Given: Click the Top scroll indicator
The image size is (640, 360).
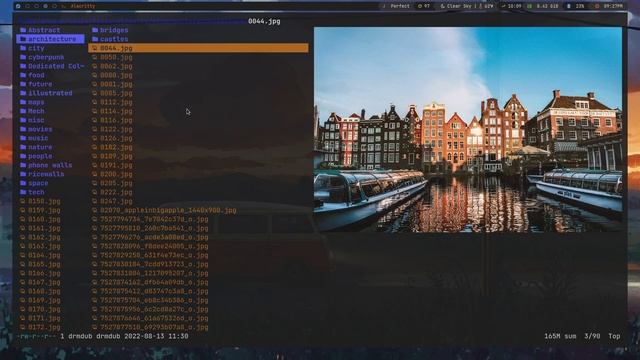Looking at the screenshot, I should click(x=614, y=336).
